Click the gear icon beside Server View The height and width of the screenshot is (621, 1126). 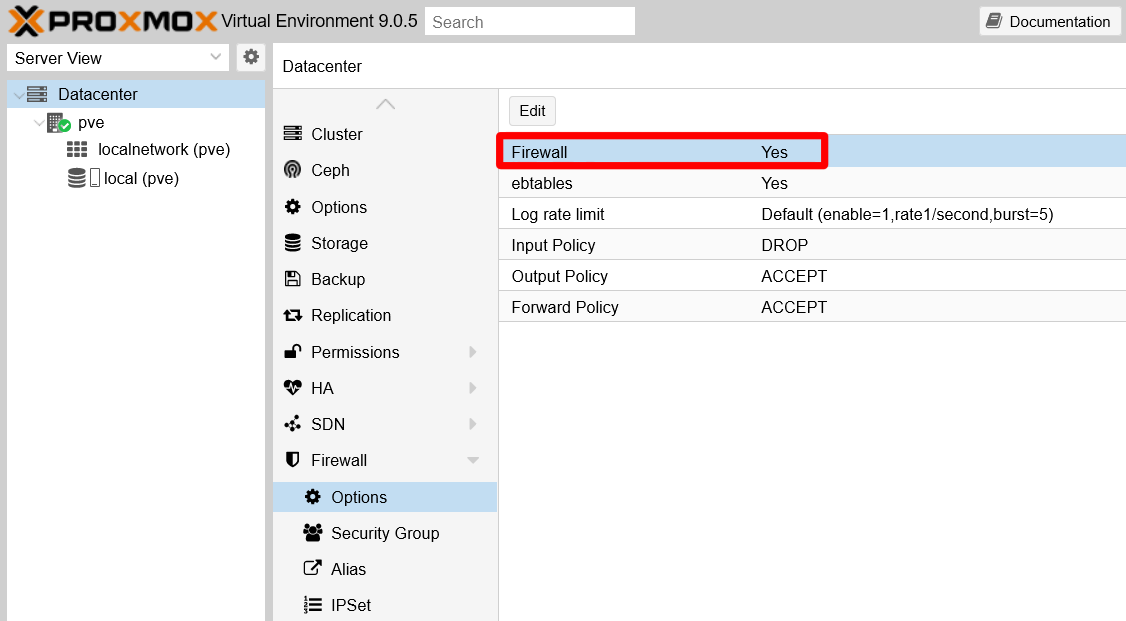tap(250, 57)
